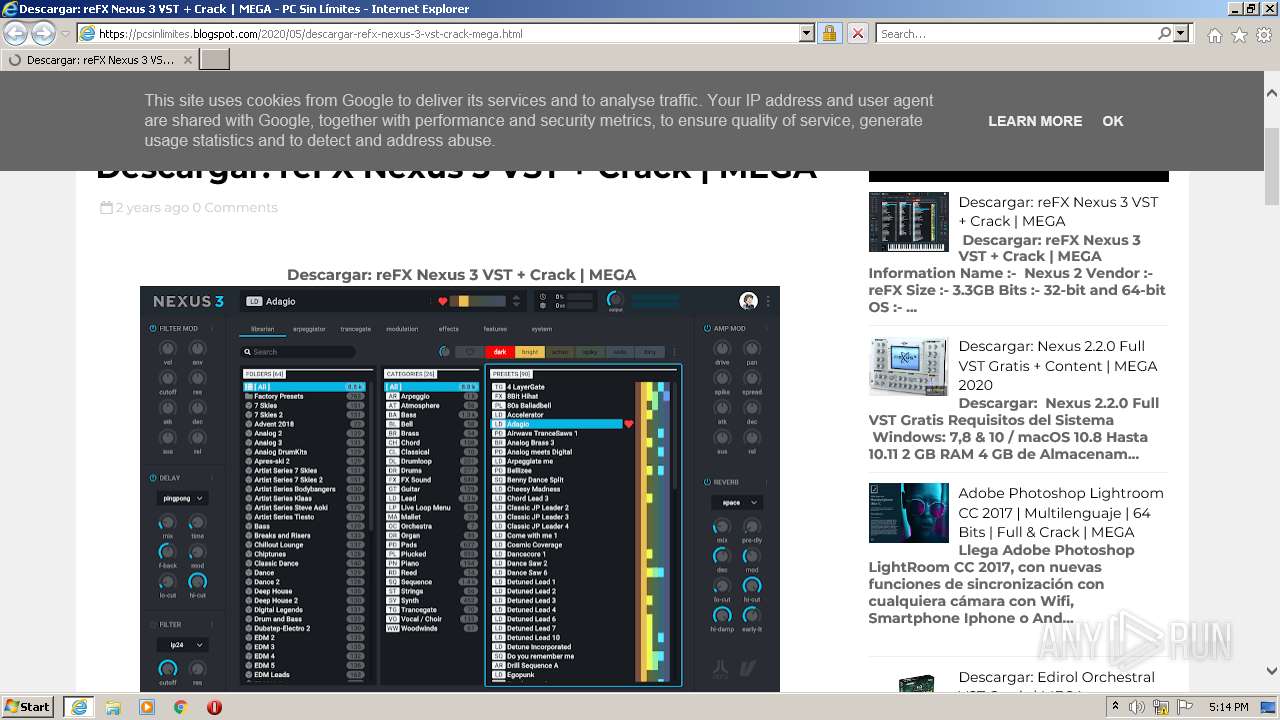This screenshot has height=720, width=1280.
Task: Open the security lock report icon
Action: (x=829, y=34)
